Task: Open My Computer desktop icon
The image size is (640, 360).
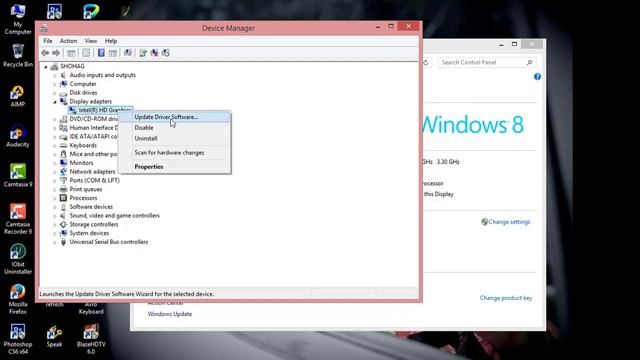Action: tap(18, 19)
